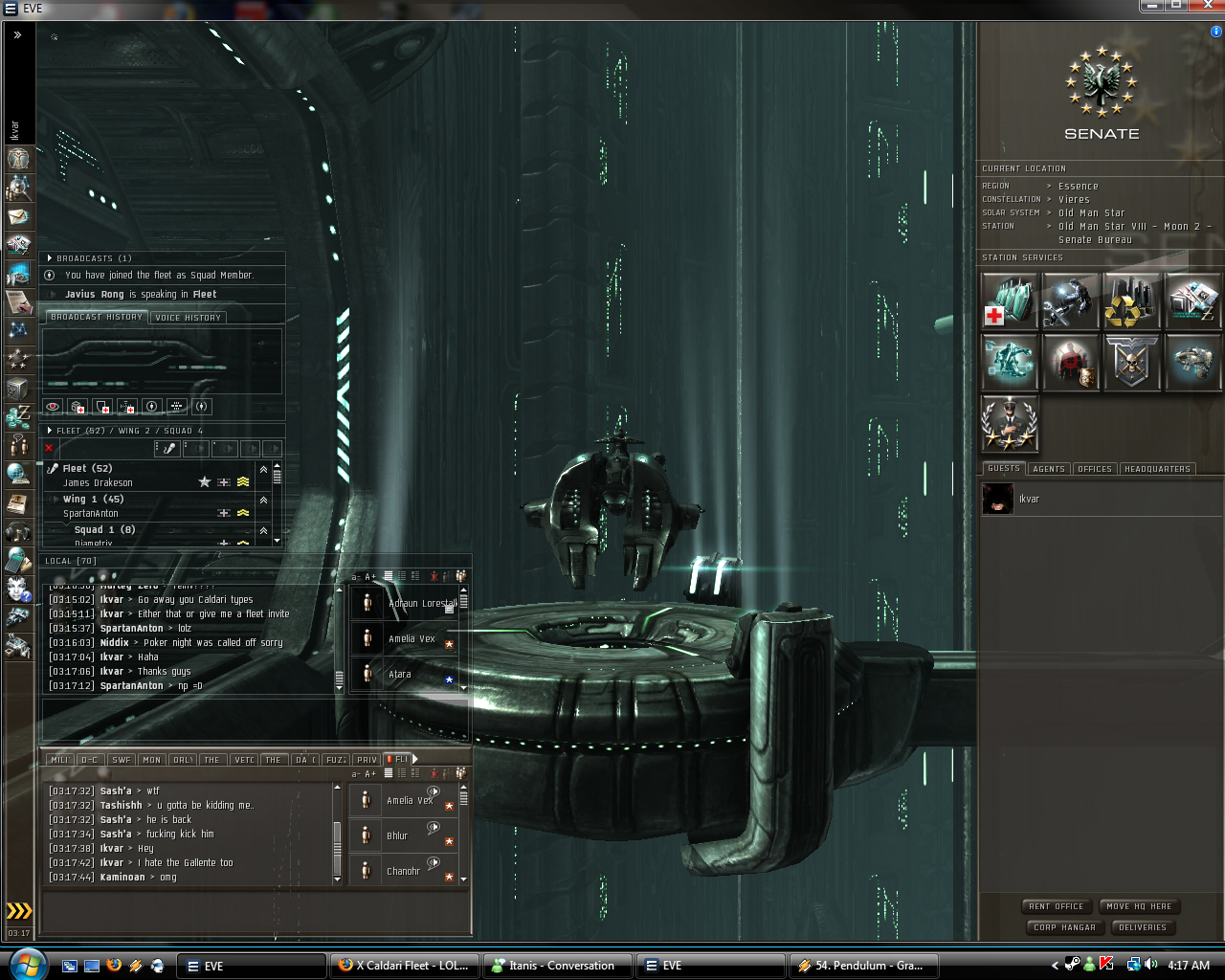Switch to the PRIV chat tab
This screenshot has height=980, width=1225.
coord(367,760)
